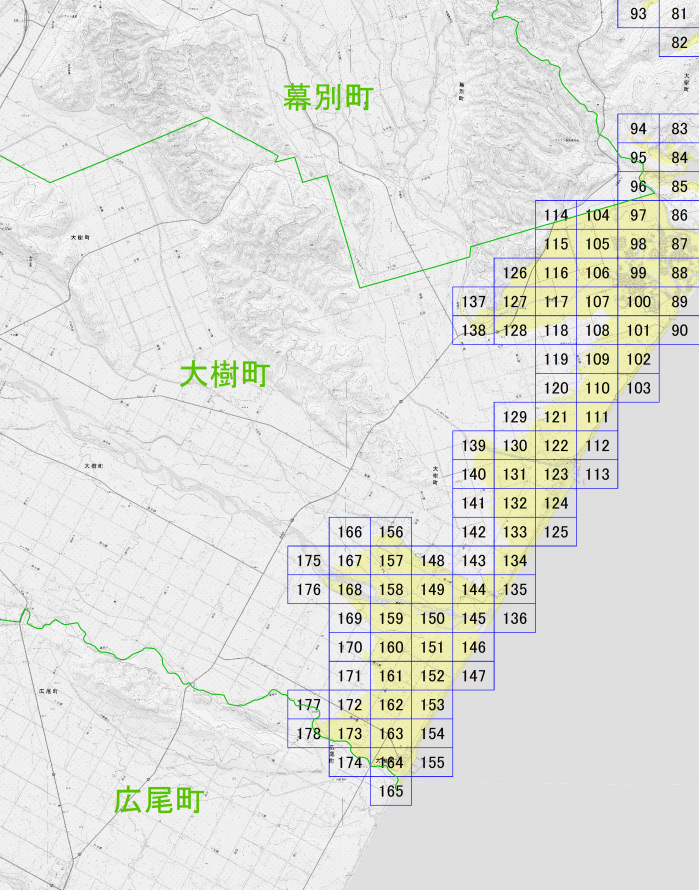Select grid cell 156
699x890 pixels.
pos(391,532)
